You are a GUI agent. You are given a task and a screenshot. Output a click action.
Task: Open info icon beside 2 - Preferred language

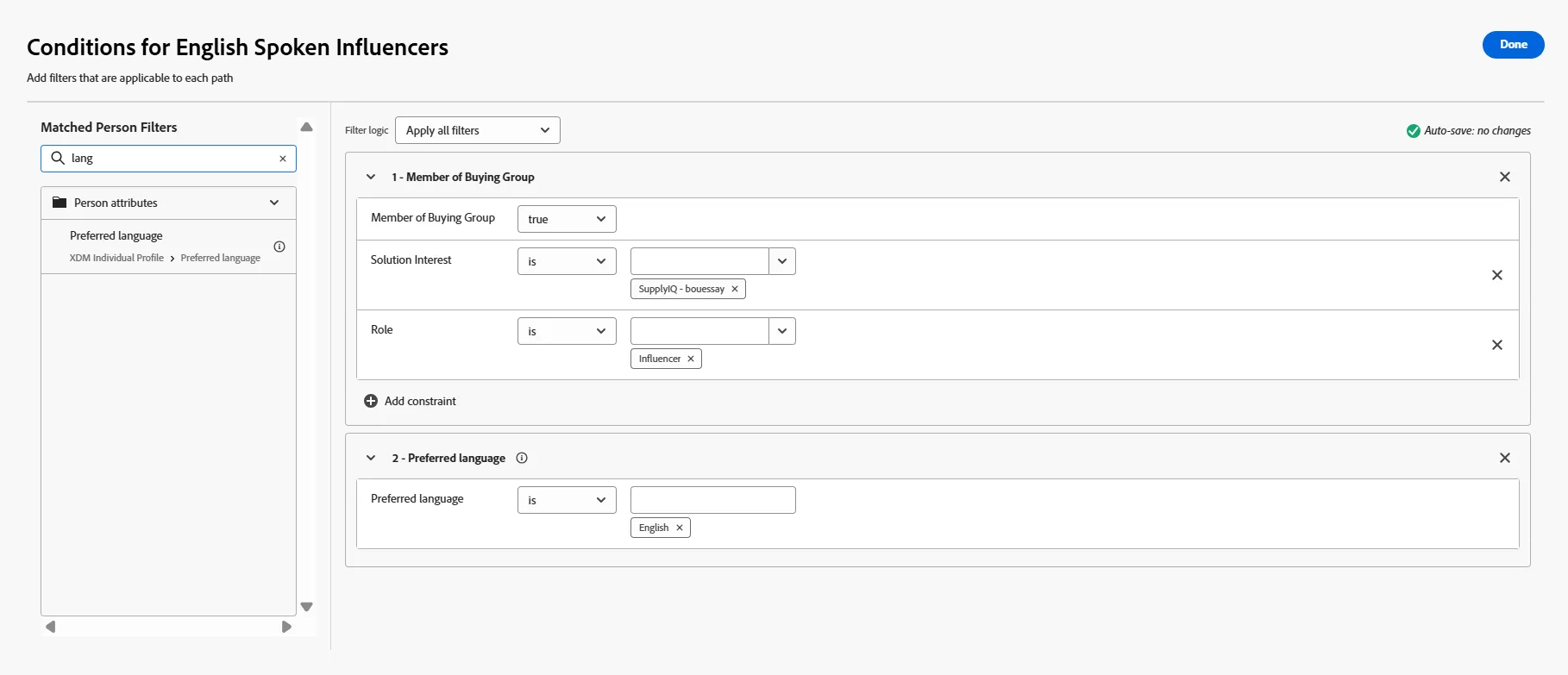tap(522, 458)
